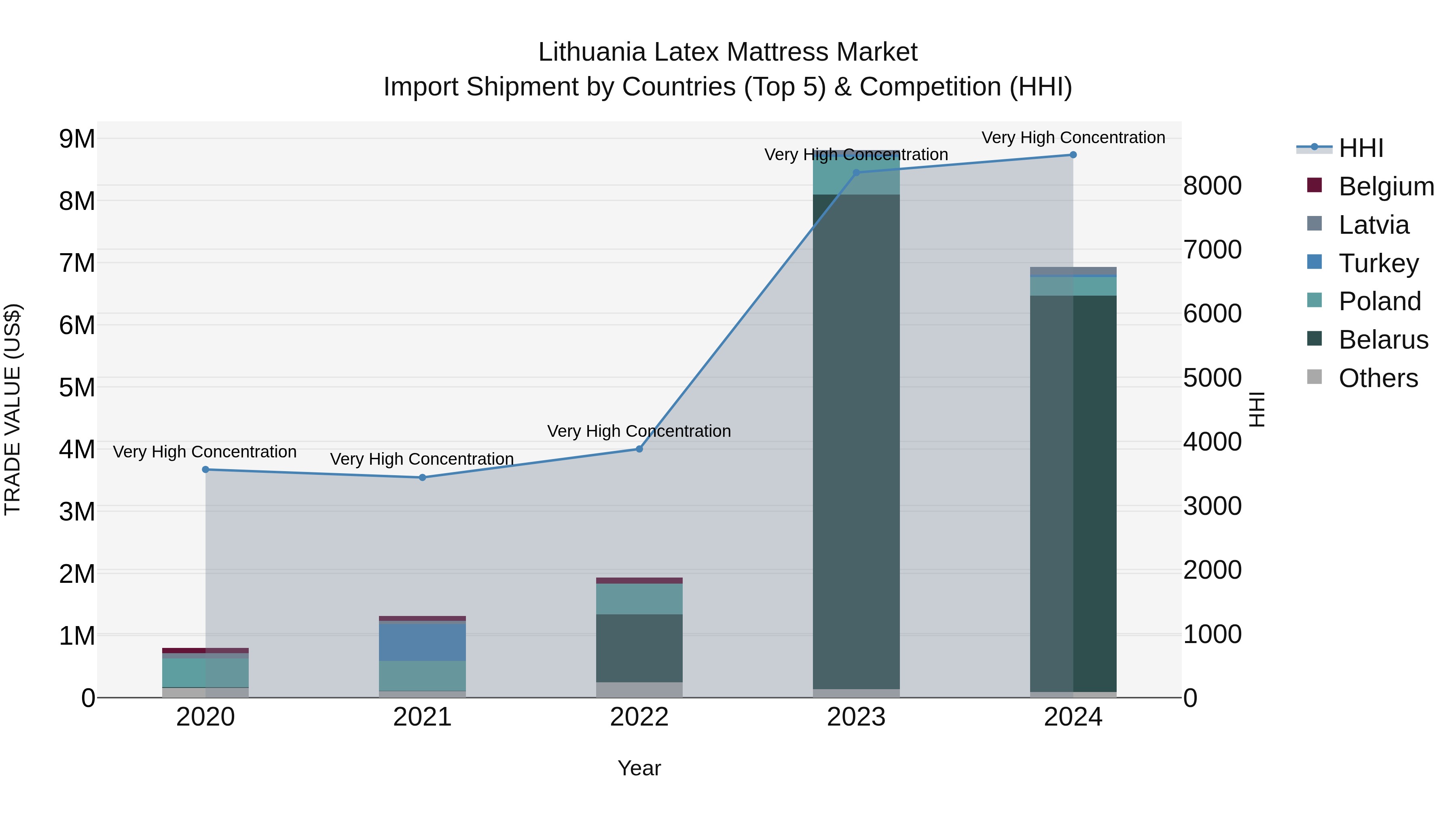The width and height of the screenshot is (1456, 819).
Task: Click the Poland segment of 2021 bar
Action: 422,676
